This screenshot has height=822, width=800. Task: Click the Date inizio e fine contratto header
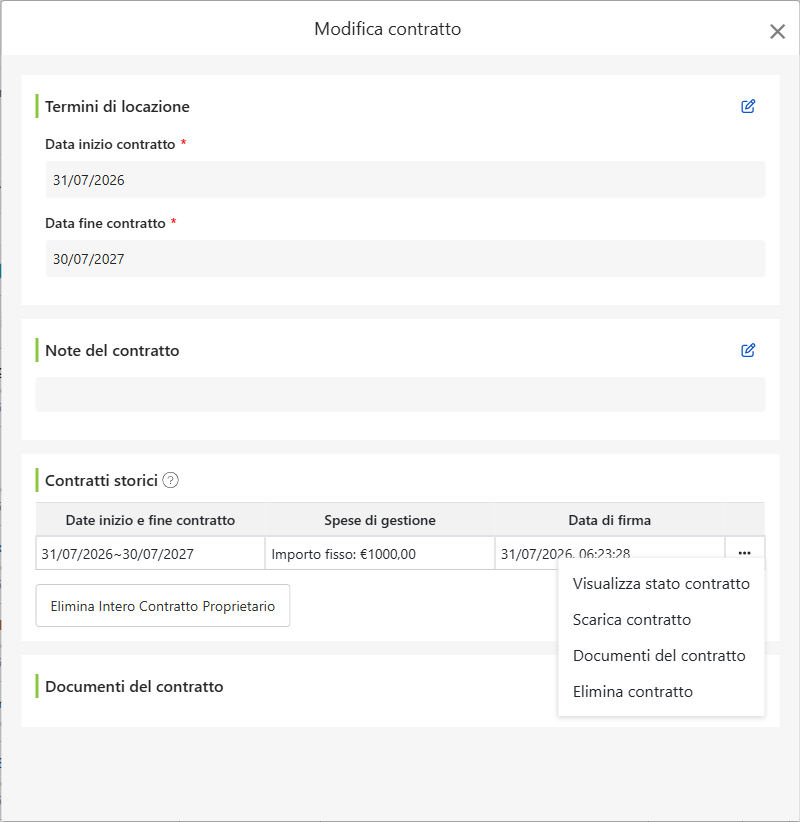150,520
